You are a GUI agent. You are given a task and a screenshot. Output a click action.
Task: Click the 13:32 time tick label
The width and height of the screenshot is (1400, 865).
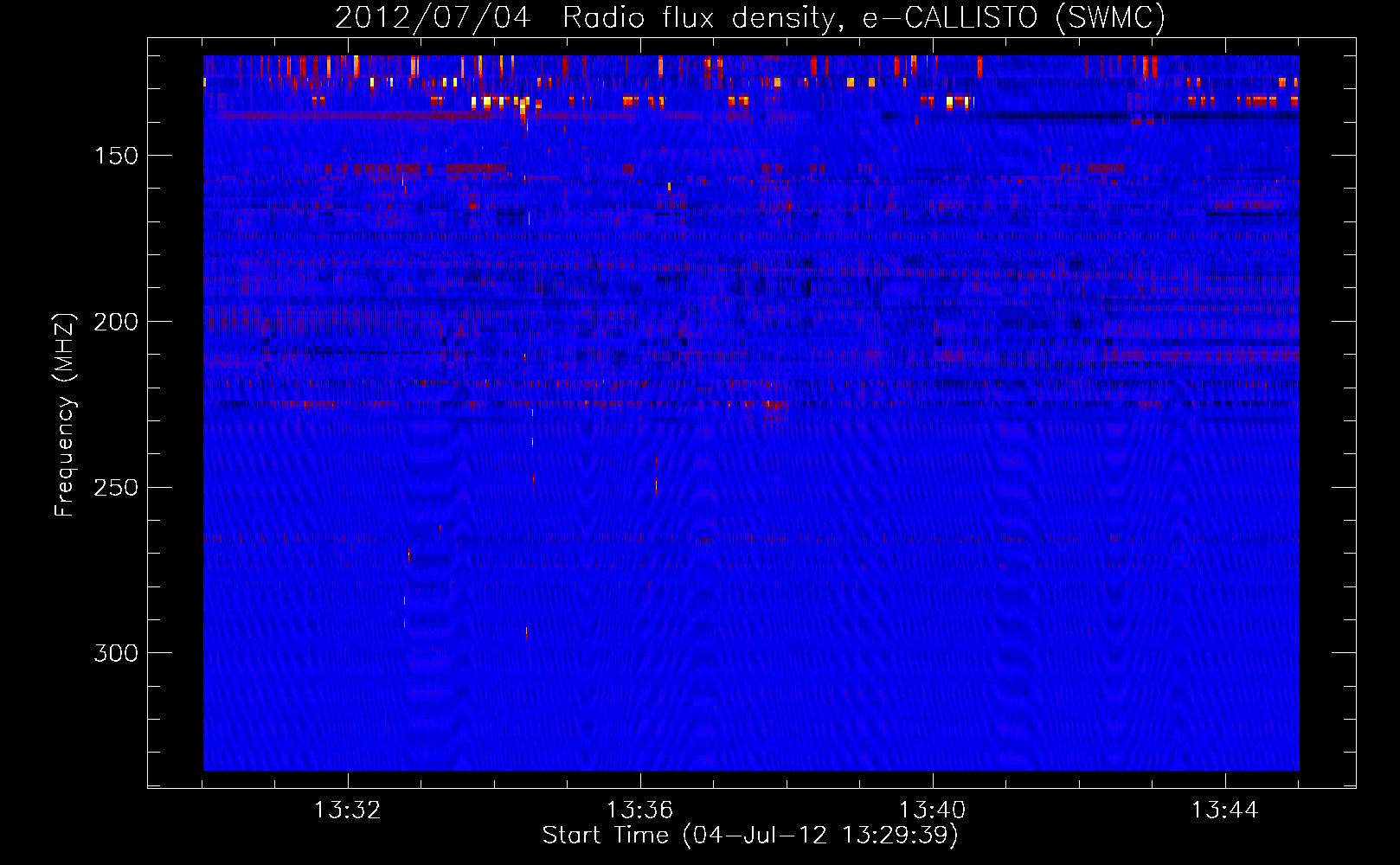(x=347, y=811)
